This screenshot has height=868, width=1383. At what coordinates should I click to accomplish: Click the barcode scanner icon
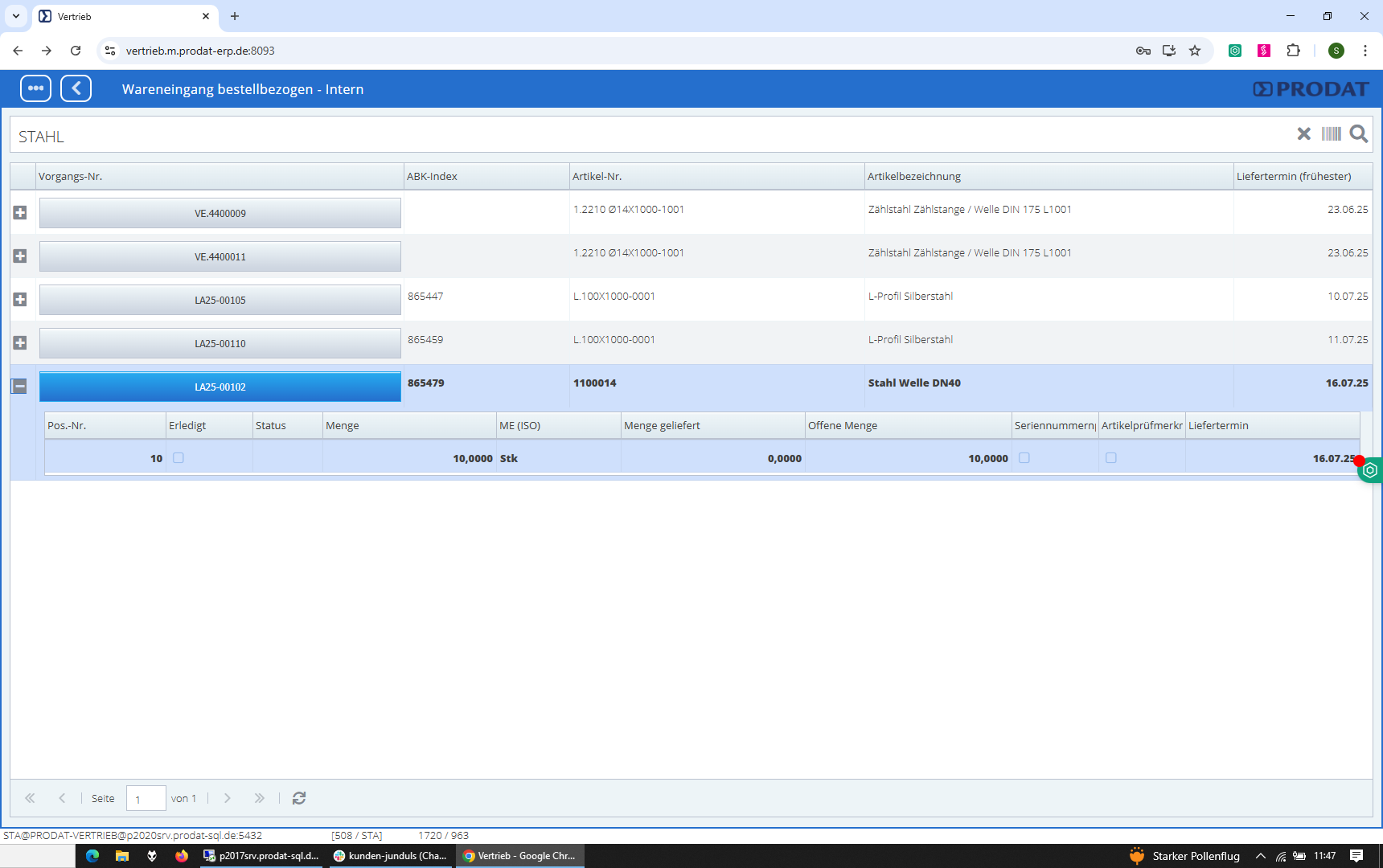point(1331,134)
